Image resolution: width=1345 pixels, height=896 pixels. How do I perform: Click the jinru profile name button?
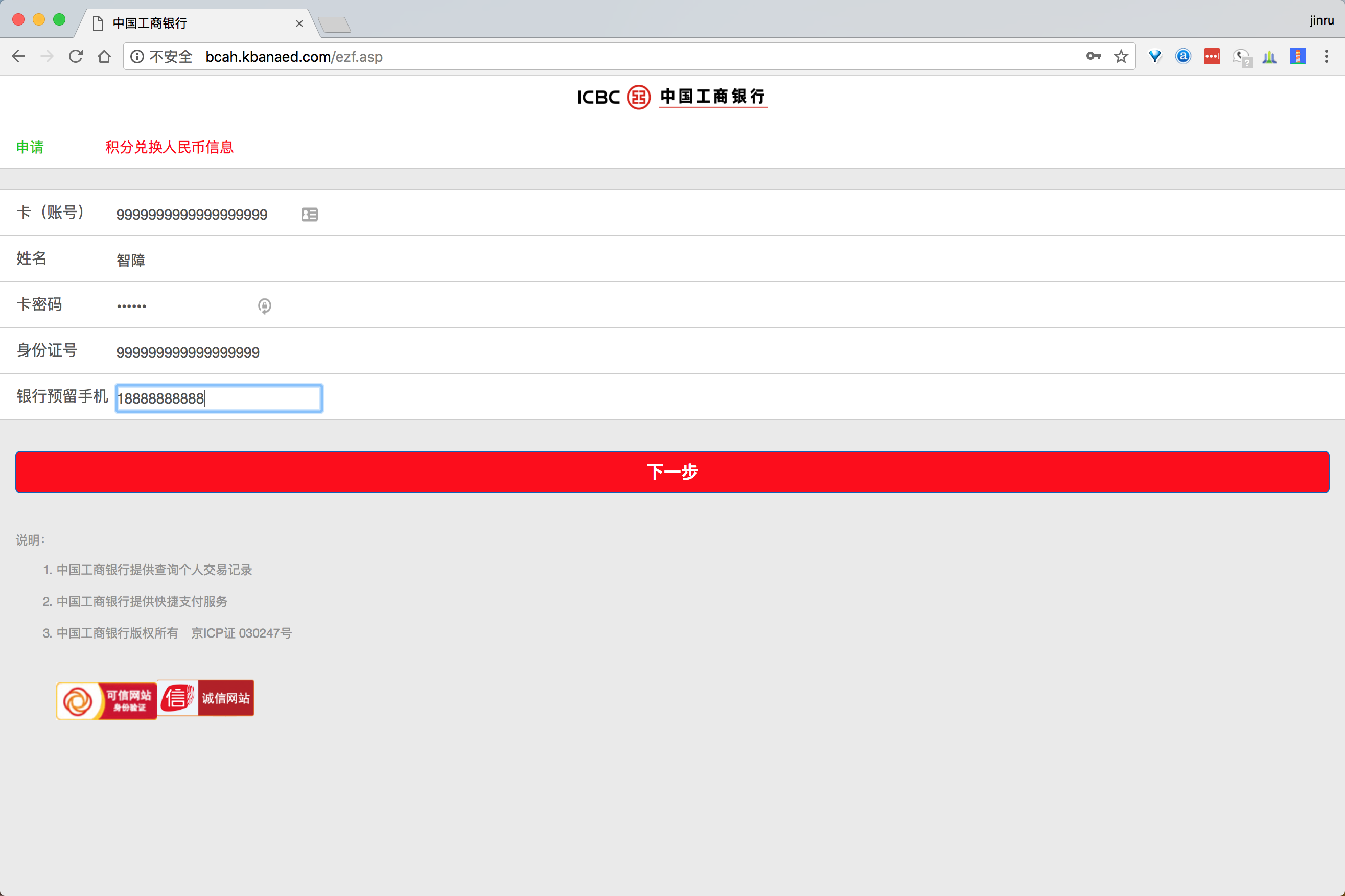coord(1321,20)
